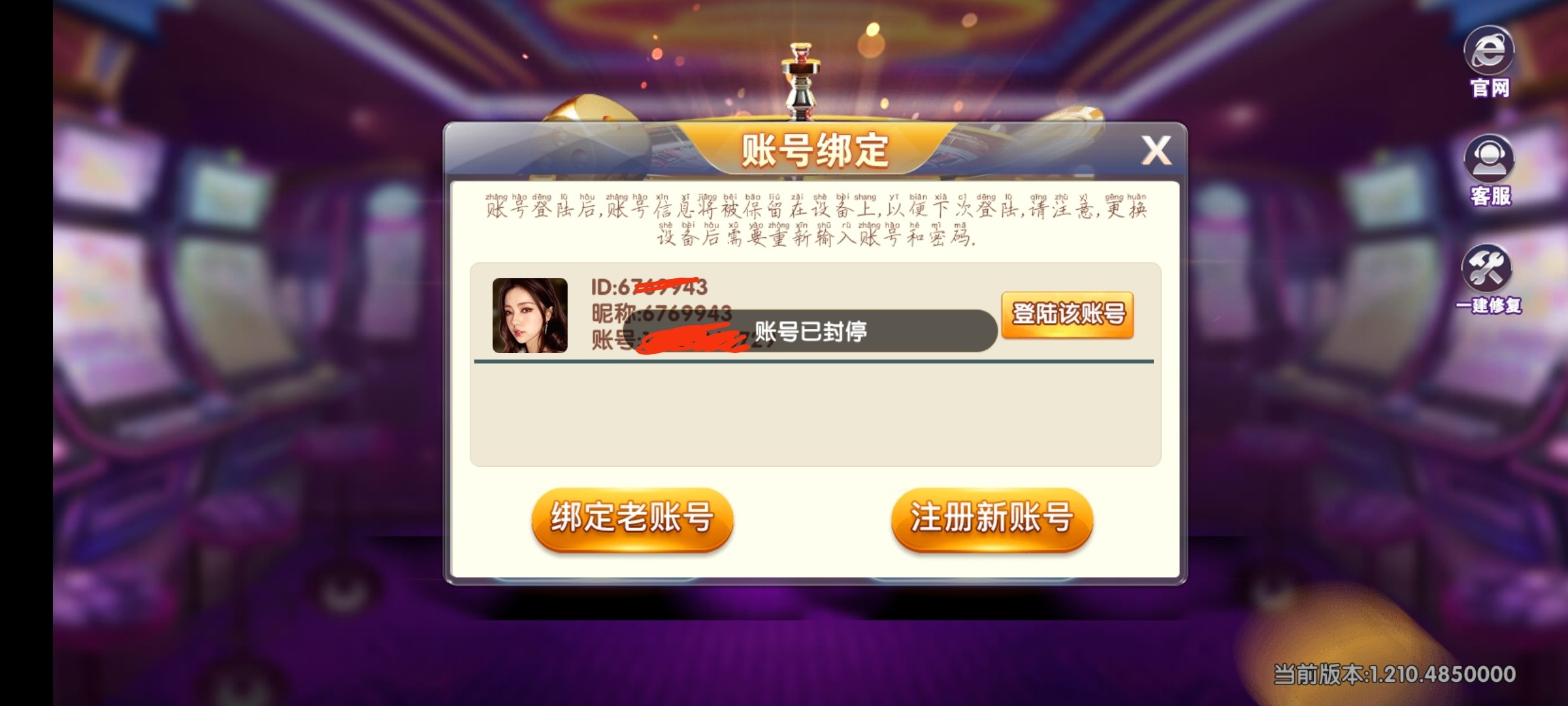Image resolution: width=1568 pixels, height=706 pixels.
Task: Click the 账号绑定 dialog title banner
Action: (815, 150)
